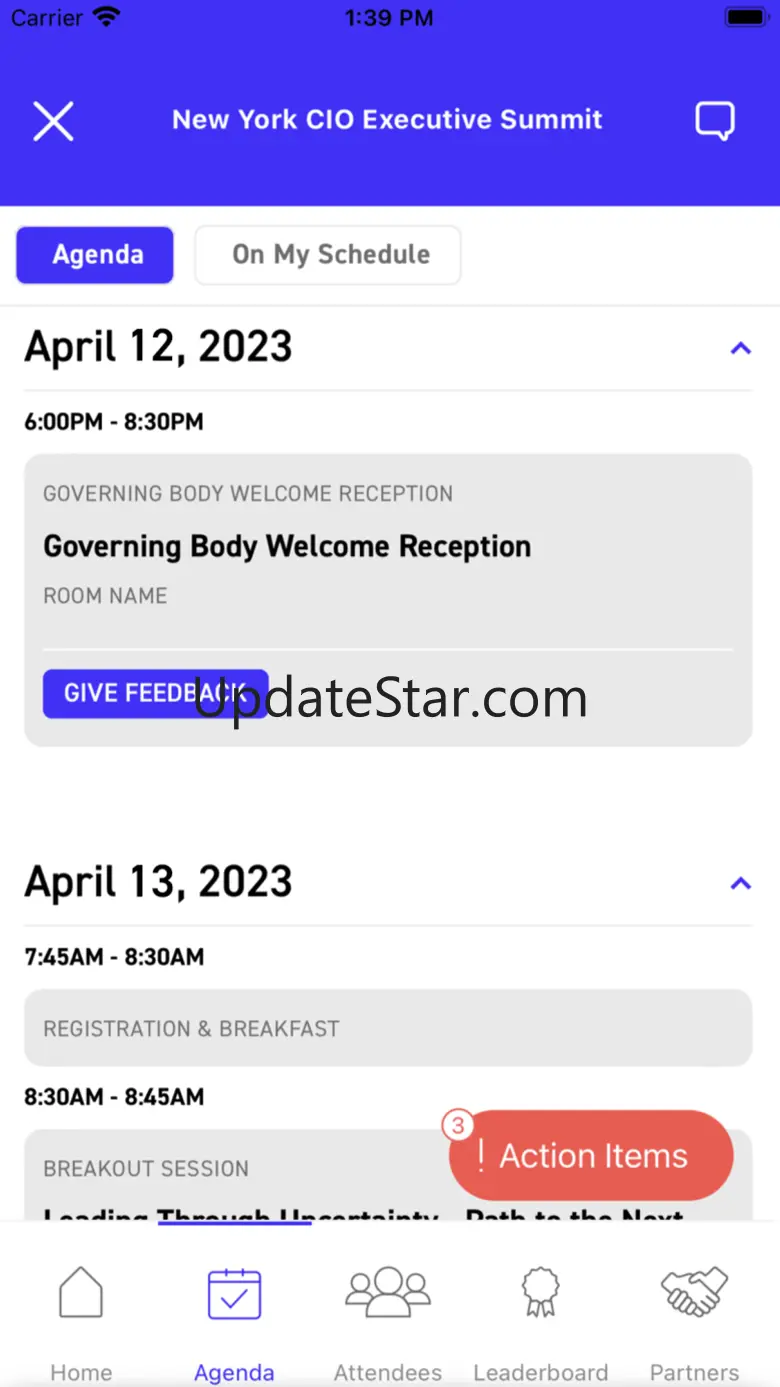Close the summit view with X icon
The height and width of the screenshot is (1387, 780).
pyautogui.click(x=53, y=121)
